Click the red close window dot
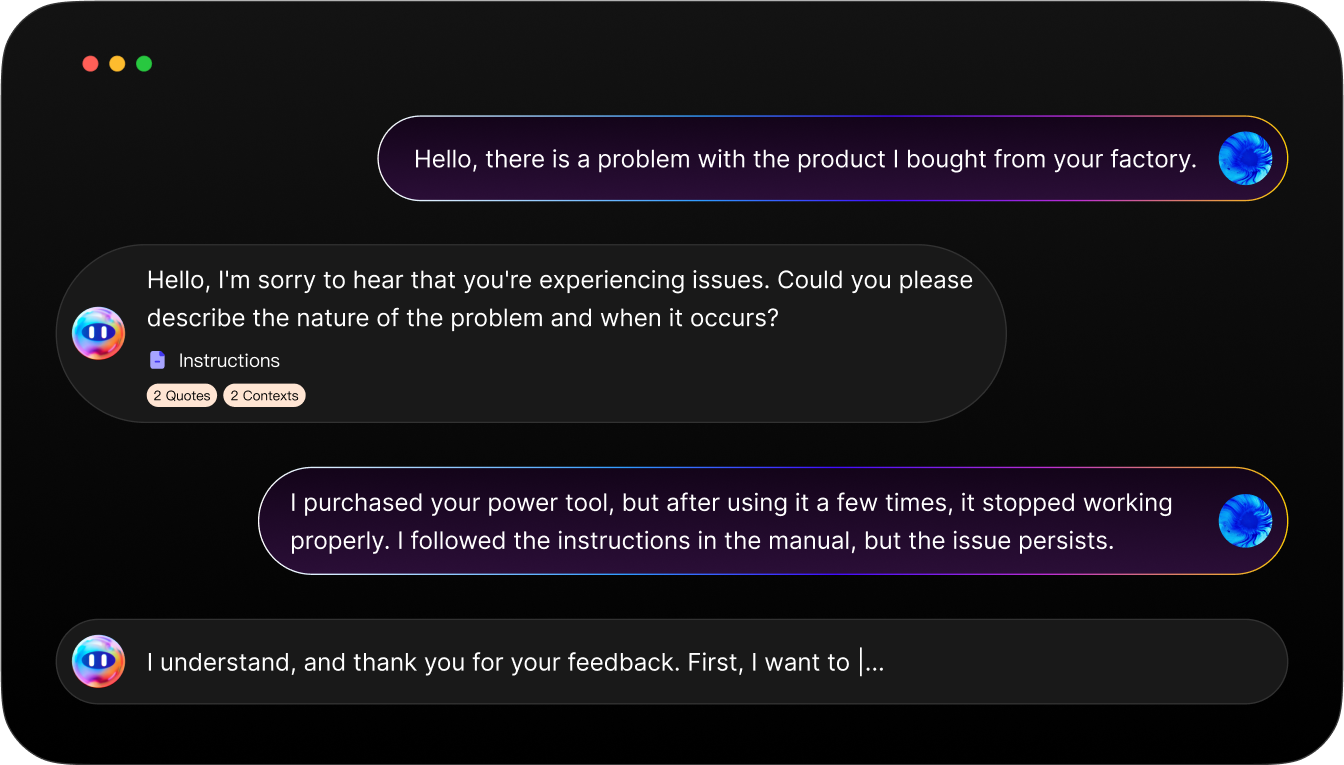The height and width of the screenshot is (765, 1344). tap(90, 64)
